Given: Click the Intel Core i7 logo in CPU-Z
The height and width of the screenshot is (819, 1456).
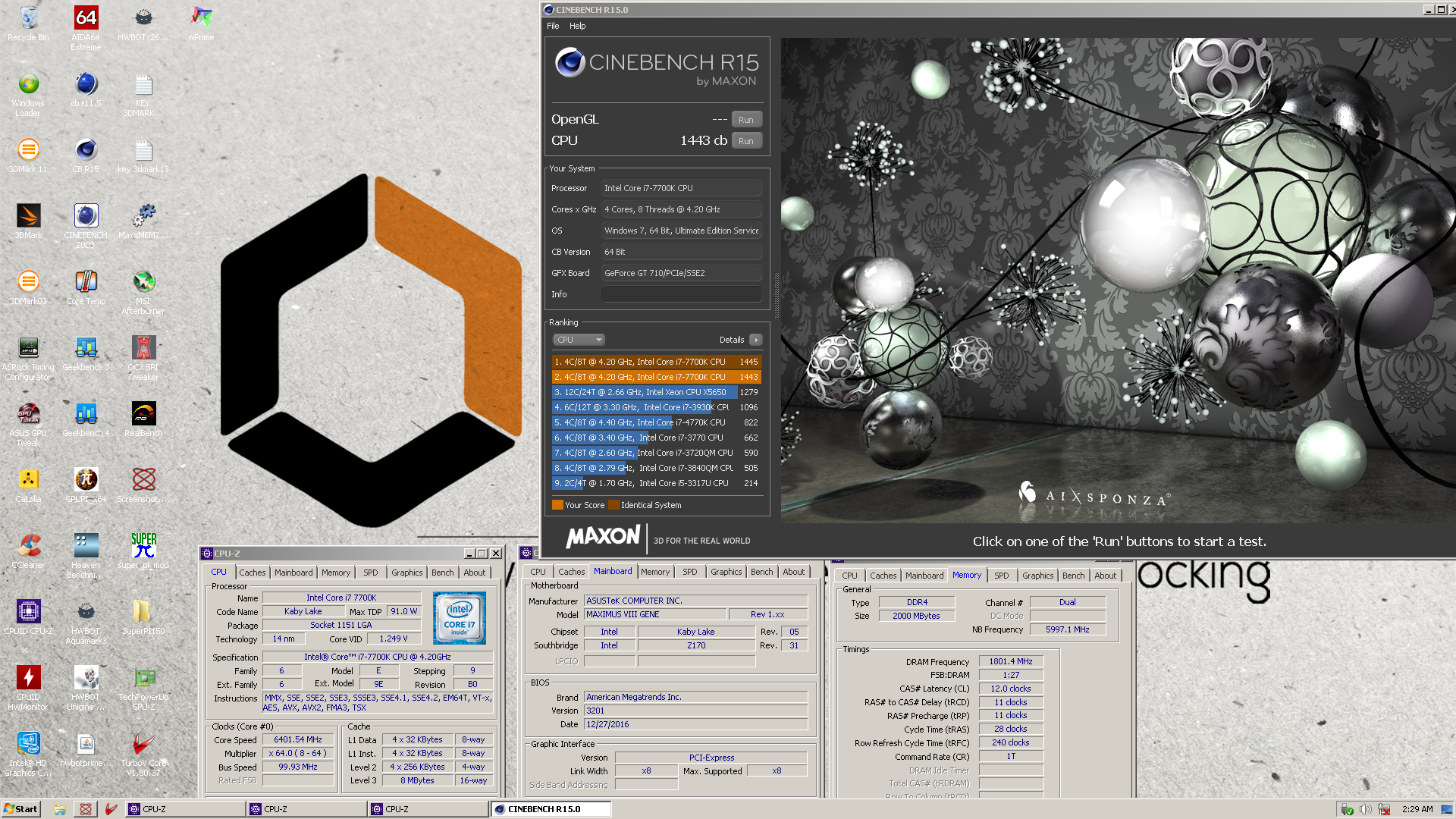Looking at the screenshot, I should (460, 618).
